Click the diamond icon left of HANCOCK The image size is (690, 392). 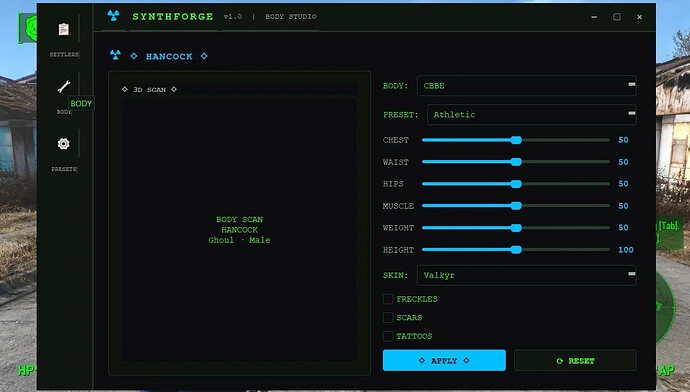134,56
